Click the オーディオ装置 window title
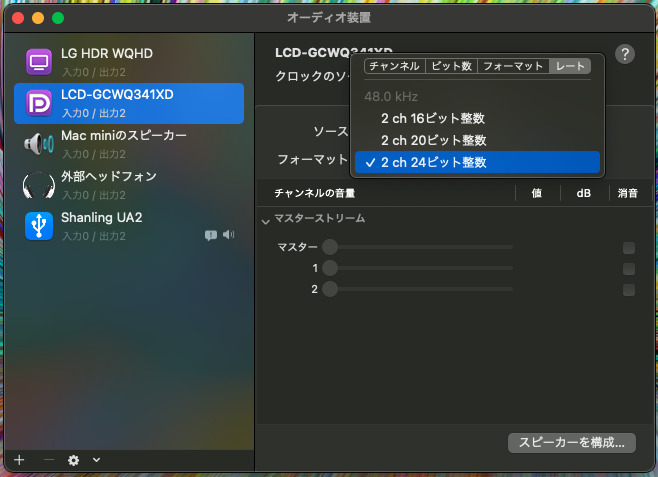The width and height of the screenshot is (658, 477). [x=329, y=18]
